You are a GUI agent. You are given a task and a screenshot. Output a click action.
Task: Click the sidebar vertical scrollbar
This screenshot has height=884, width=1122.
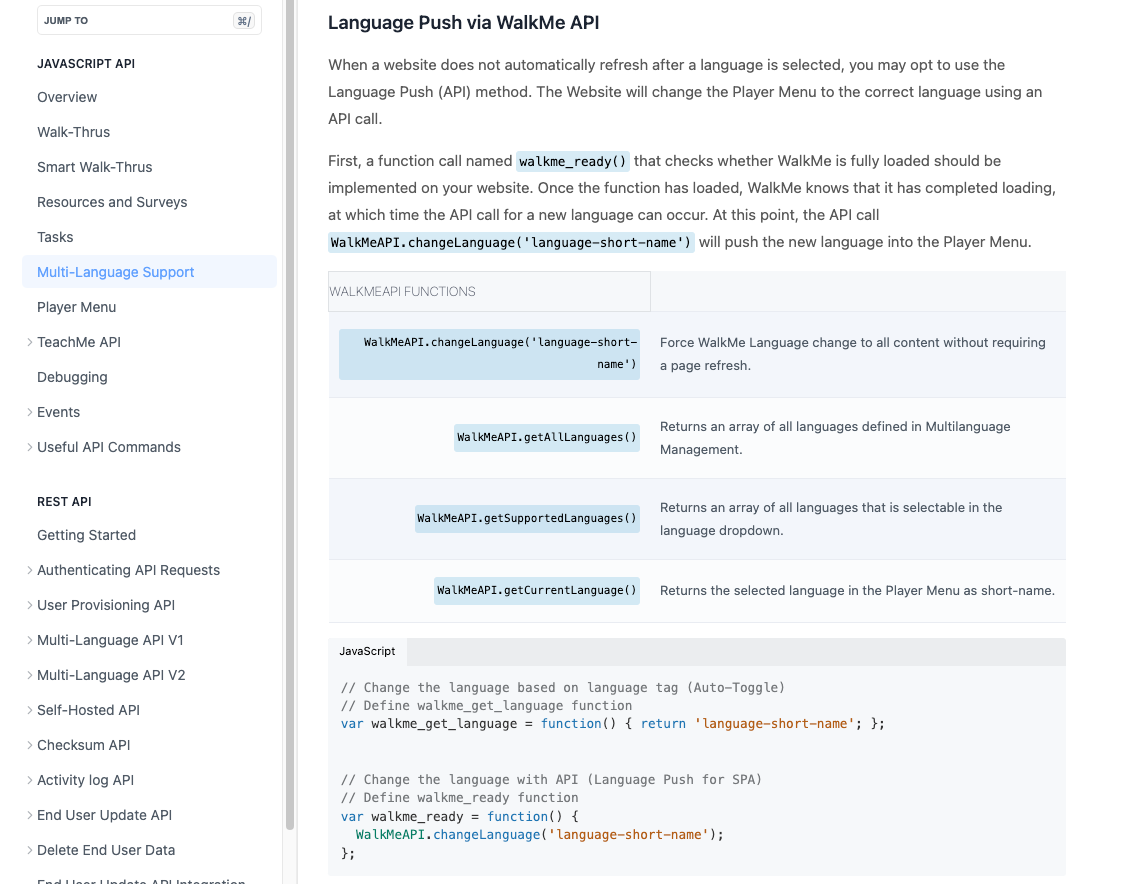(x=290, y=400)
